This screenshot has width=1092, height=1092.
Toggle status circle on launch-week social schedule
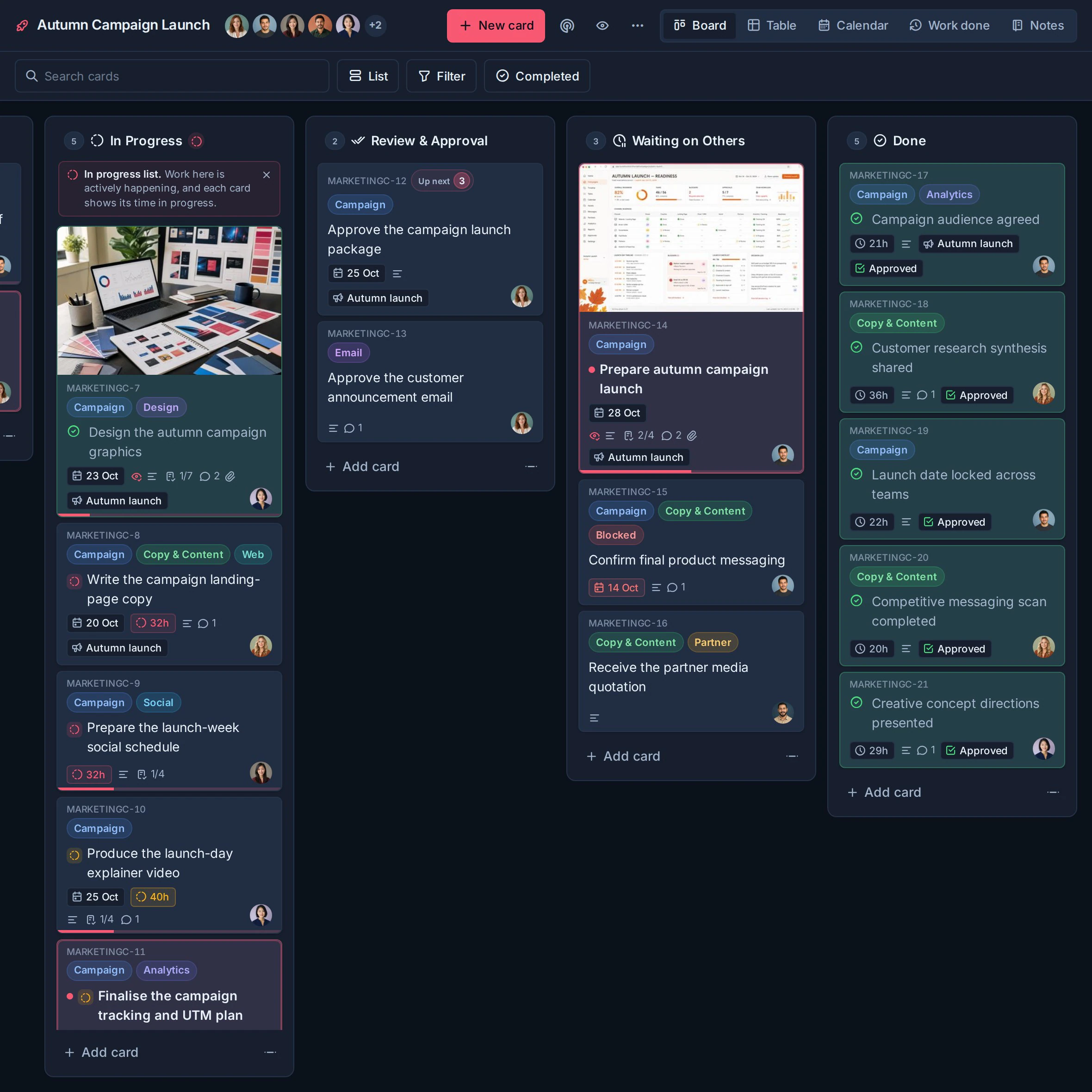[x=74, y=729]
